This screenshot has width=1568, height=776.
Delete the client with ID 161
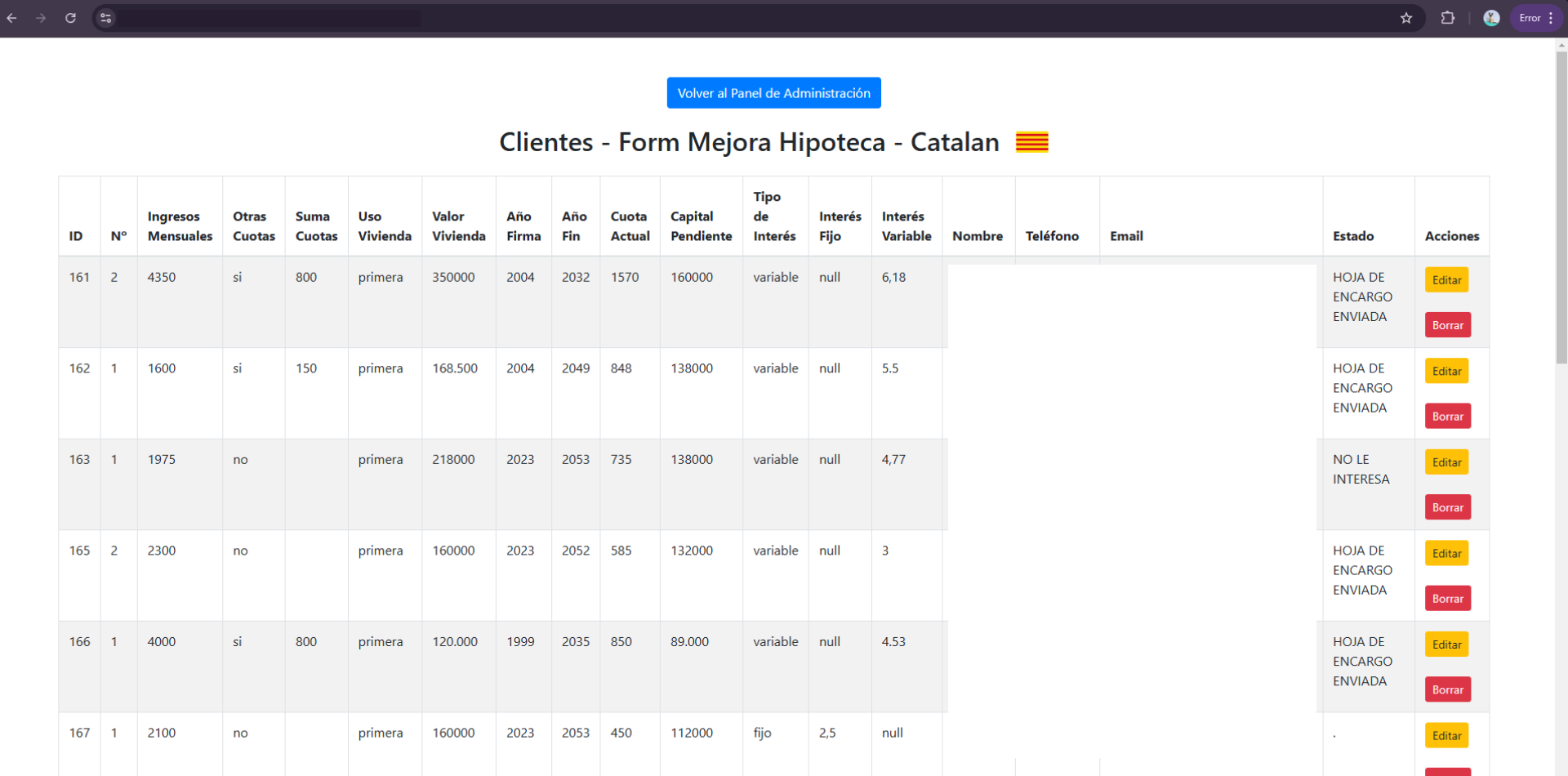(1447, 325)
